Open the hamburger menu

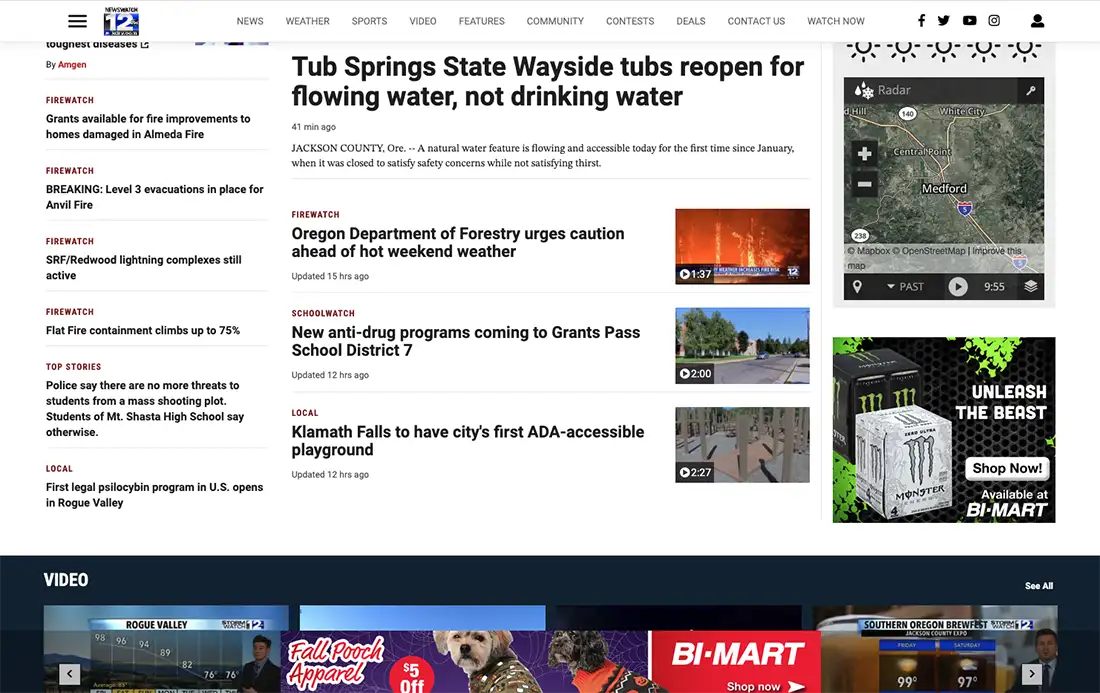(77, 21)
